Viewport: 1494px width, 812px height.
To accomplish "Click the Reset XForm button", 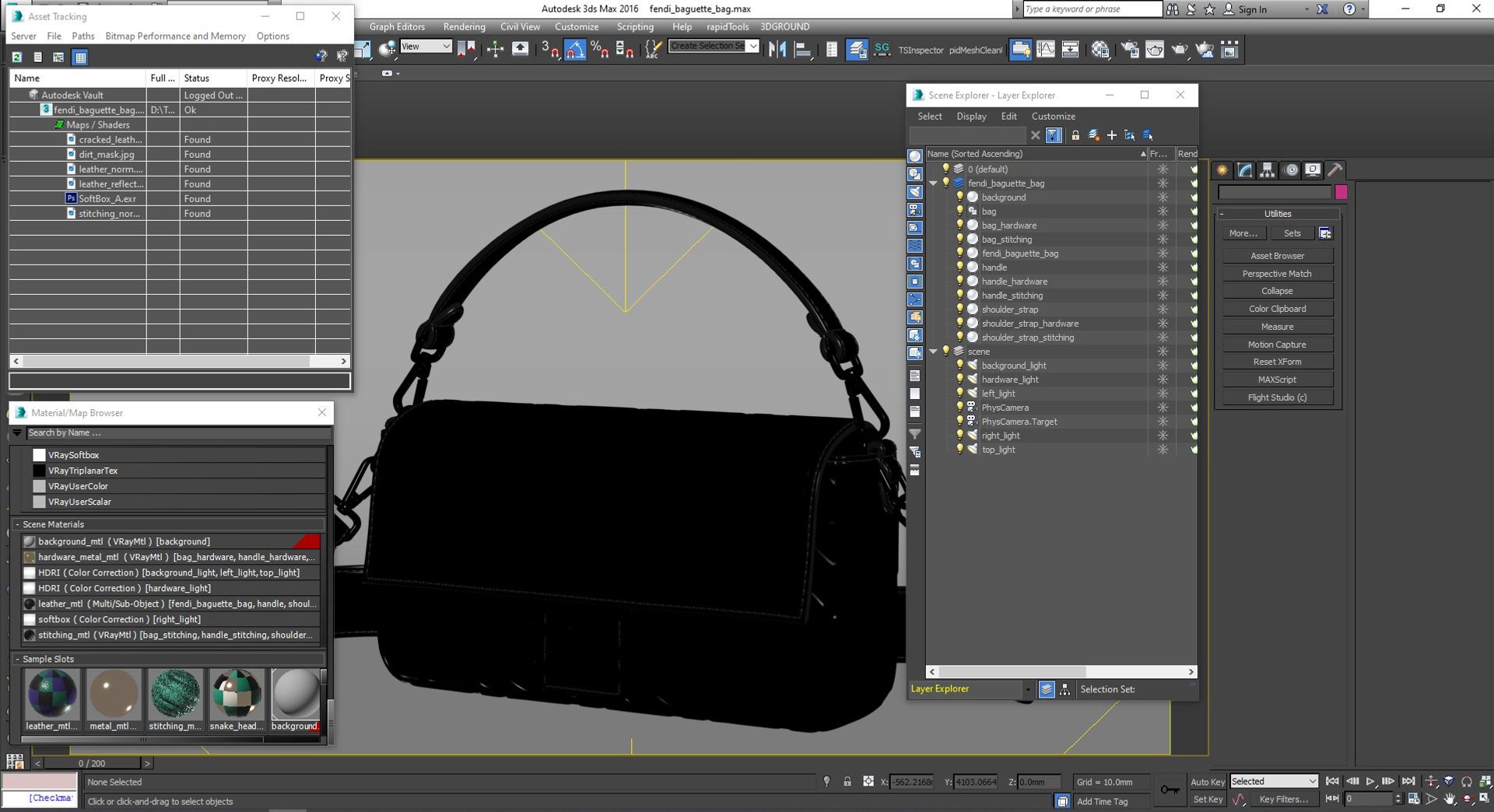I will tap(1277, 362).
